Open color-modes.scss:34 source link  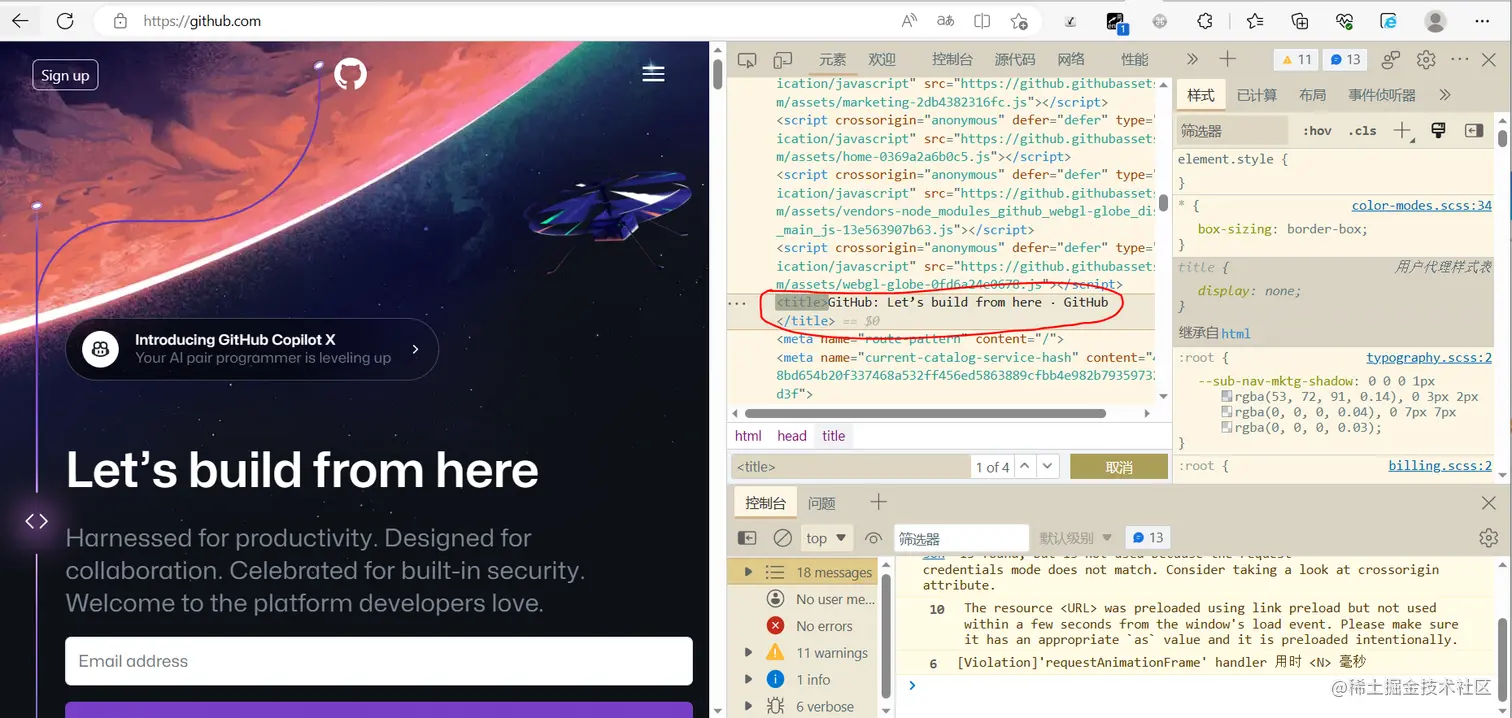[1421, 206]
